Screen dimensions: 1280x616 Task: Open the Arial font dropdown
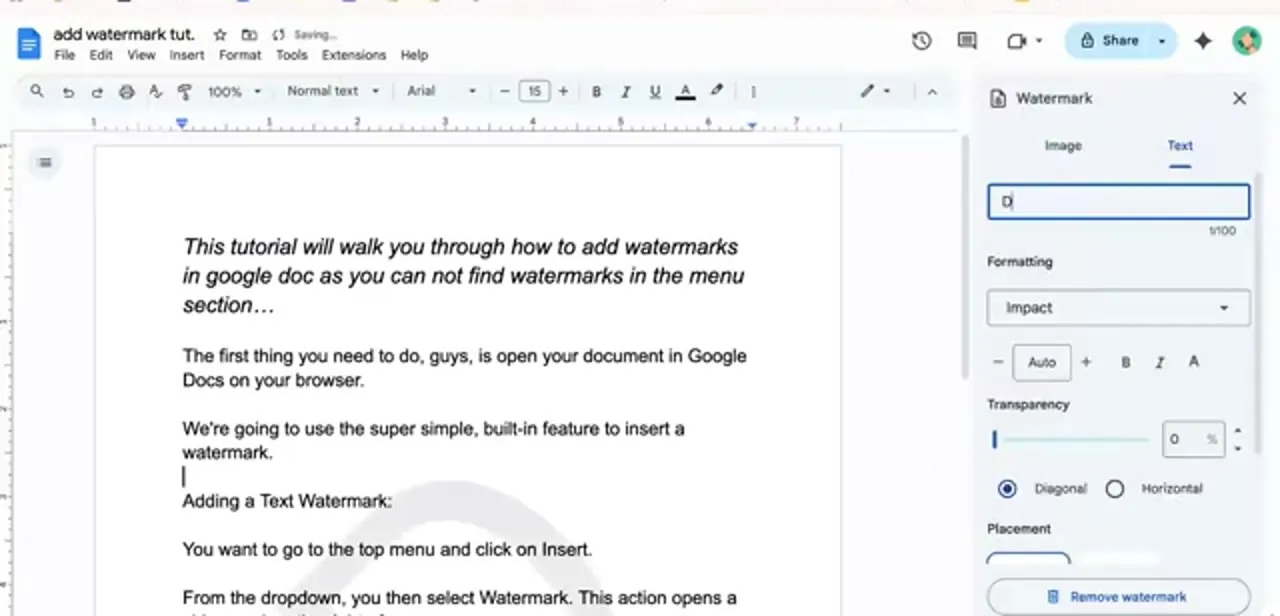441,91
